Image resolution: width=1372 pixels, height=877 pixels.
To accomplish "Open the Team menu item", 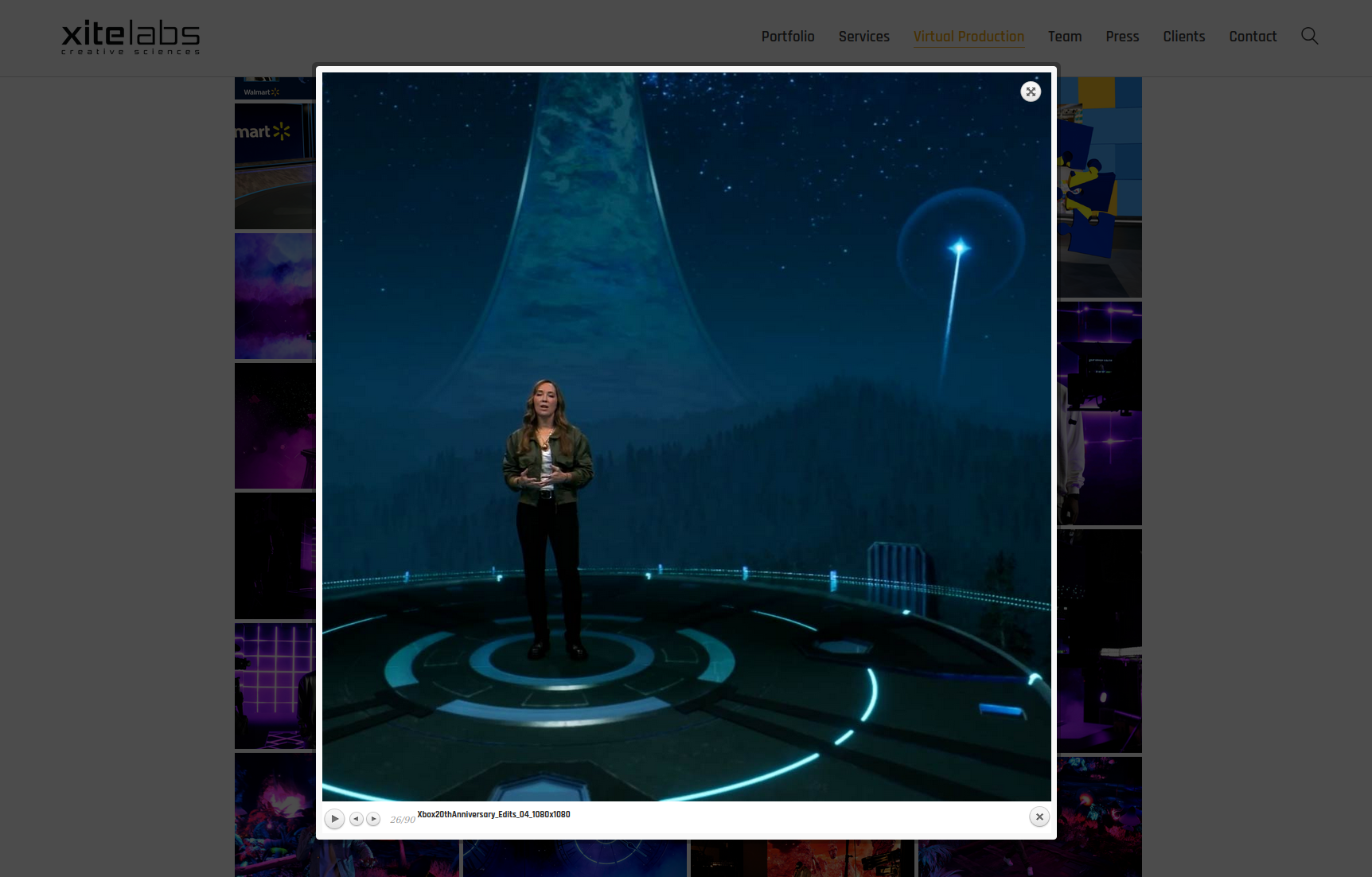I will (1064, 37).
